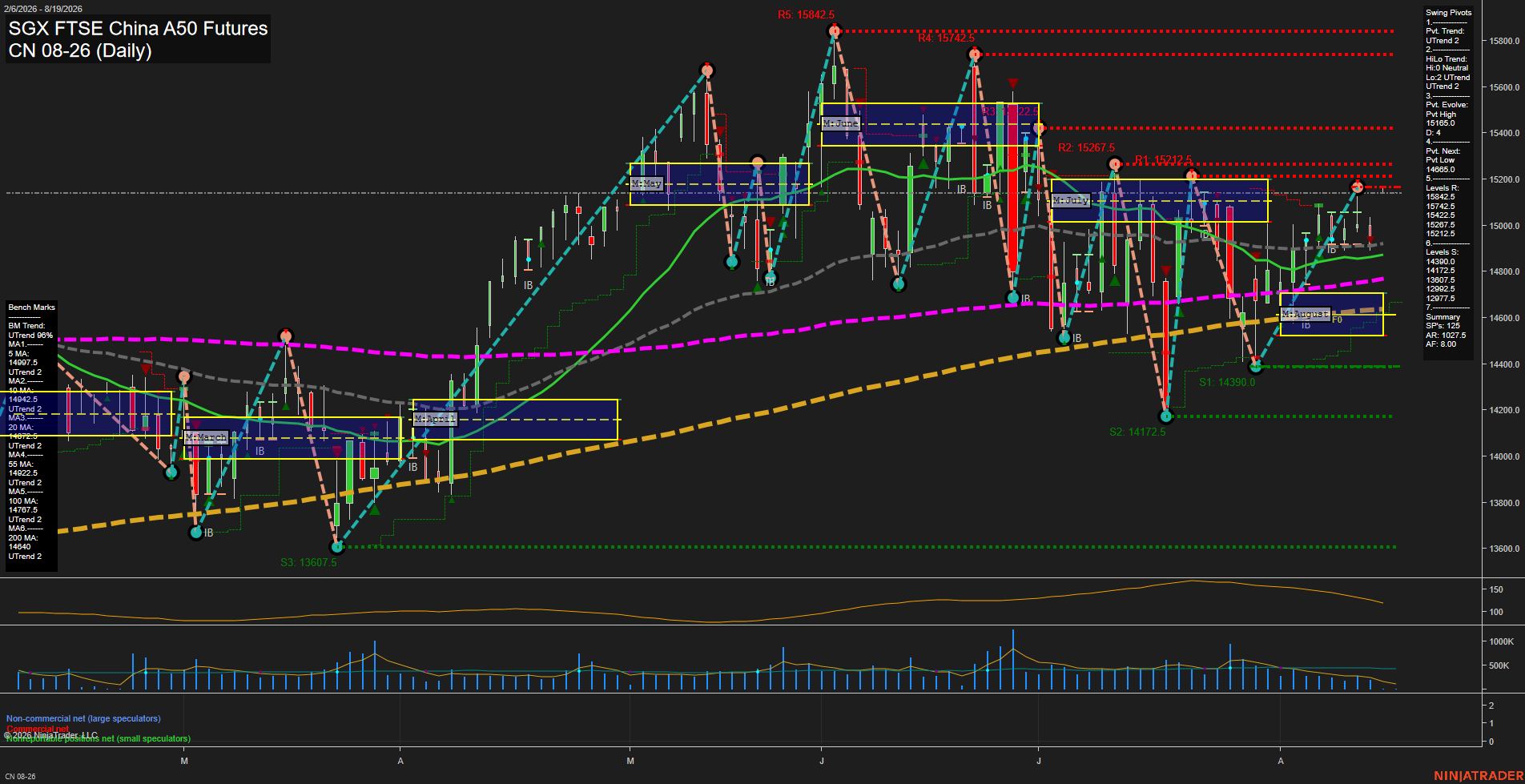
Task: Click the SGX FTSE China A50 Futures chart title
Action: coord(138,29)
